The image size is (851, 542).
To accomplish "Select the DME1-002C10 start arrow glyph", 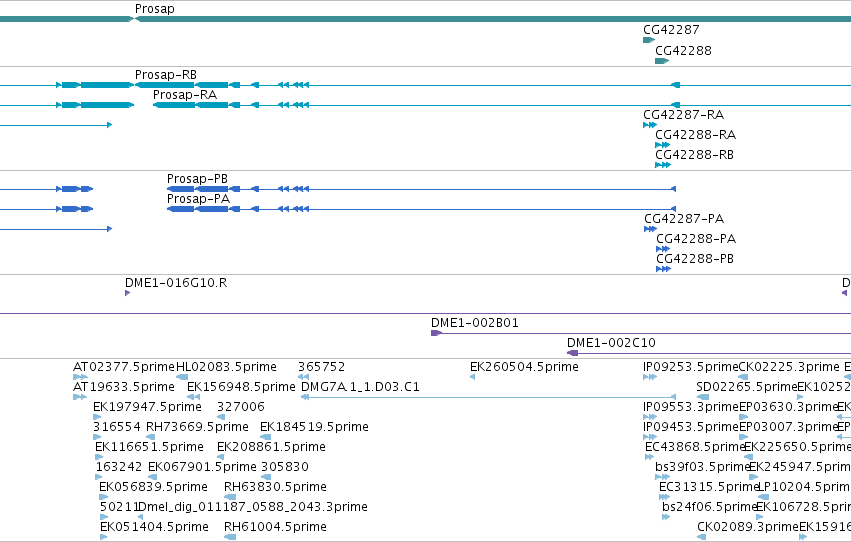I will tap(573, 353).
